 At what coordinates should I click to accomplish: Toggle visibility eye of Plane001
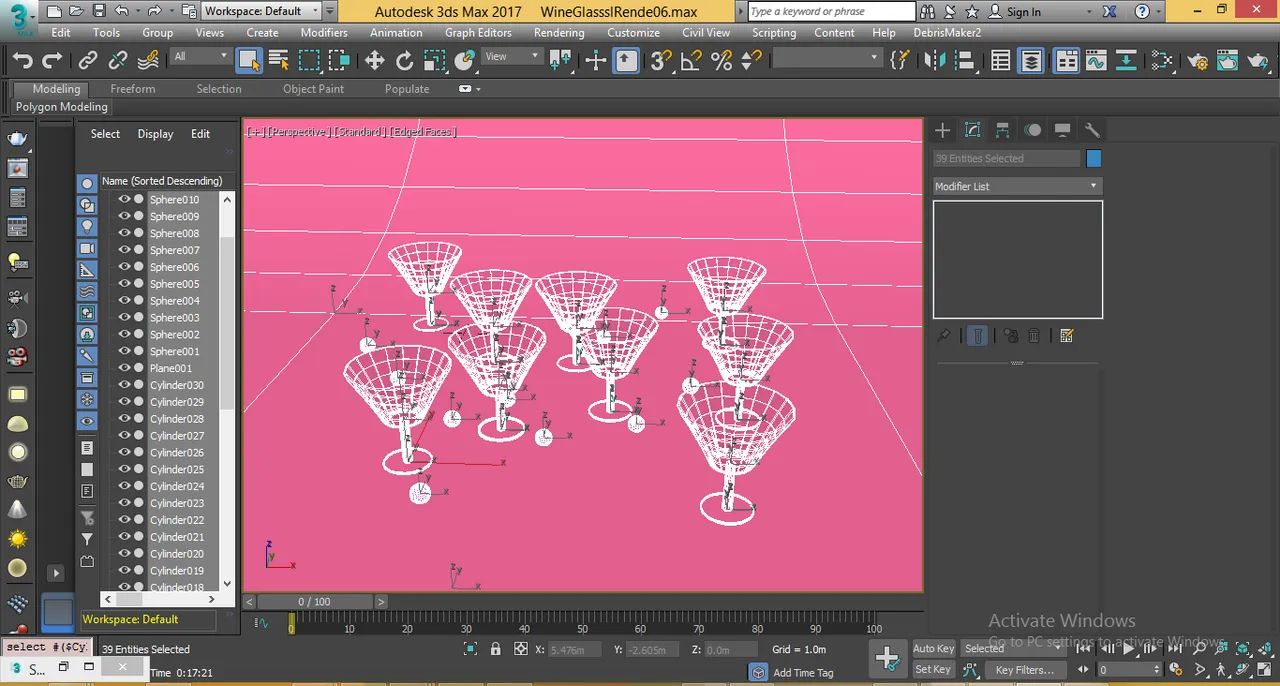(x=125, y=368)
